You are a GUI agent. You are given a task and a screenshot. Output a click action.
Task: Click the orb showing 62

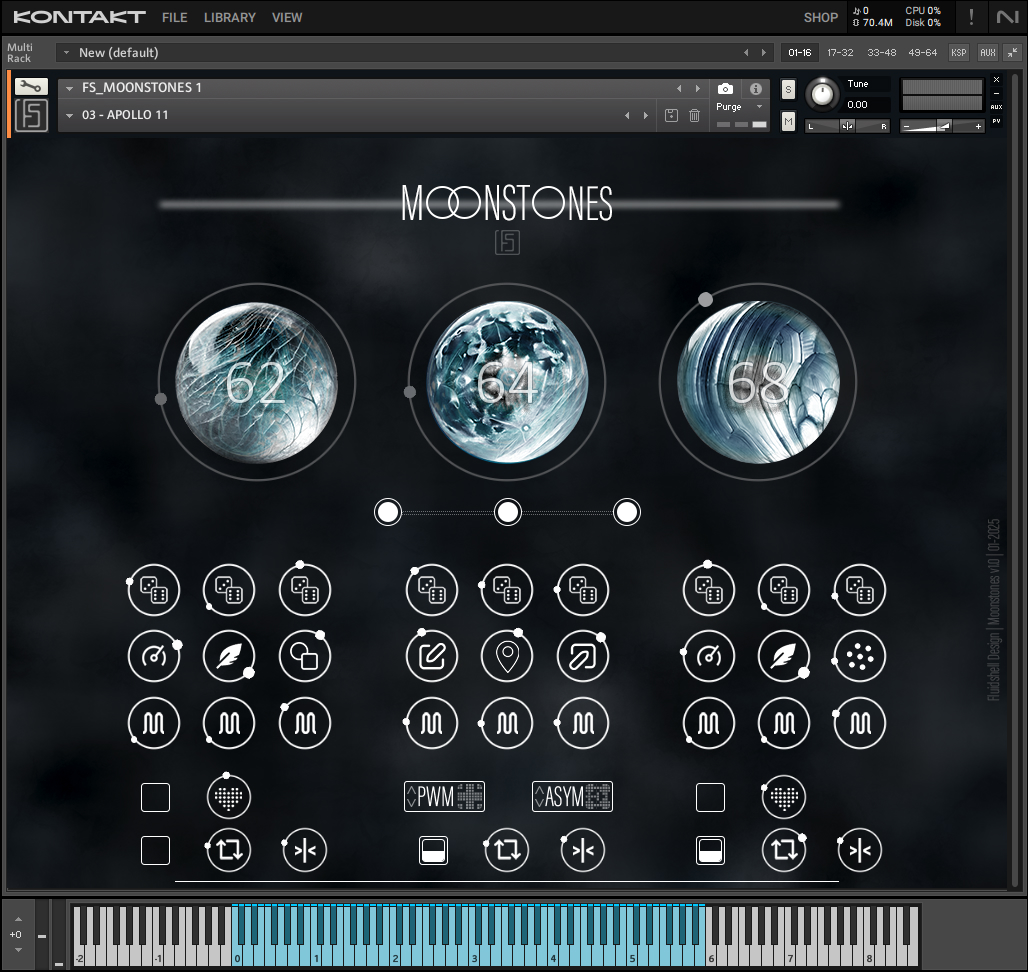(x=256, y=382)
